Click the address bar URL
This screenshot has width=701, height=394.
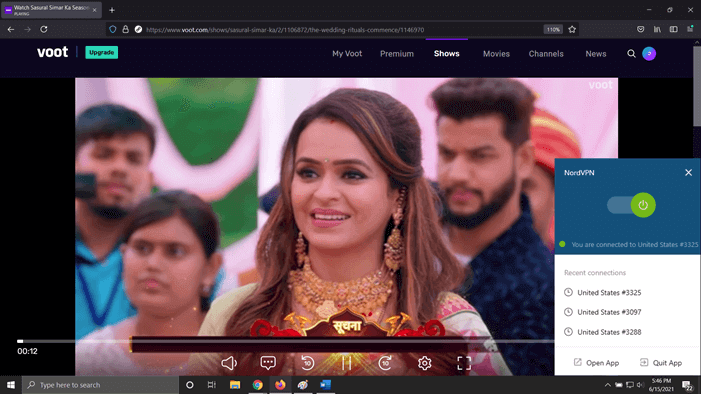click(285, 30)
